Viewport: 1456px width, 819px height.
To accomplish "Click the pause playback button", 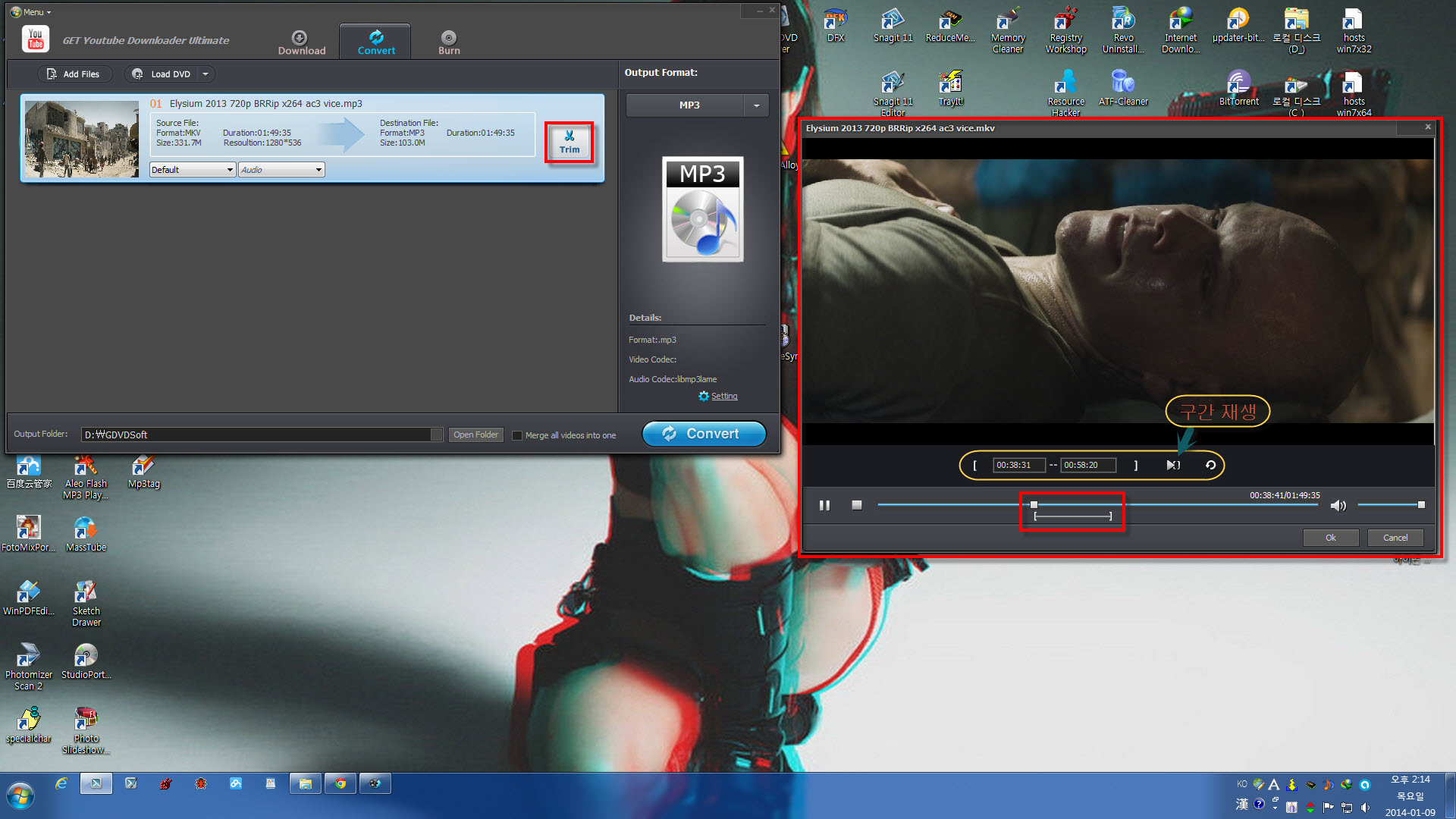I will click(x=826, y=504).
